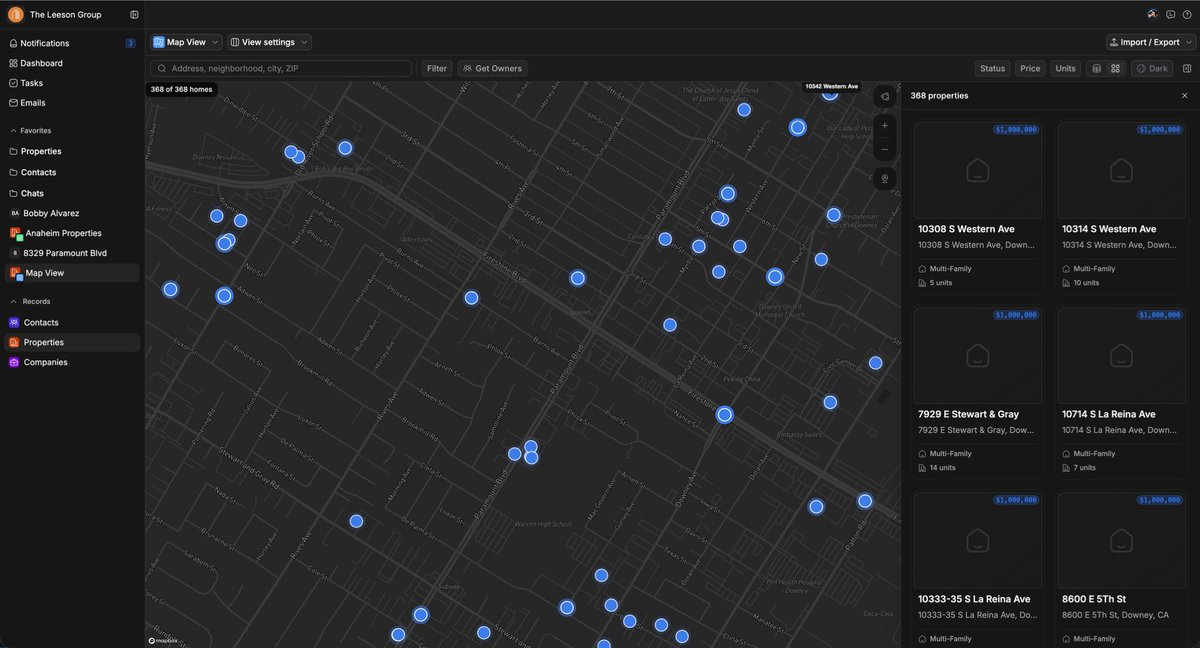Open Chats favorites folder

pos(72,193)
